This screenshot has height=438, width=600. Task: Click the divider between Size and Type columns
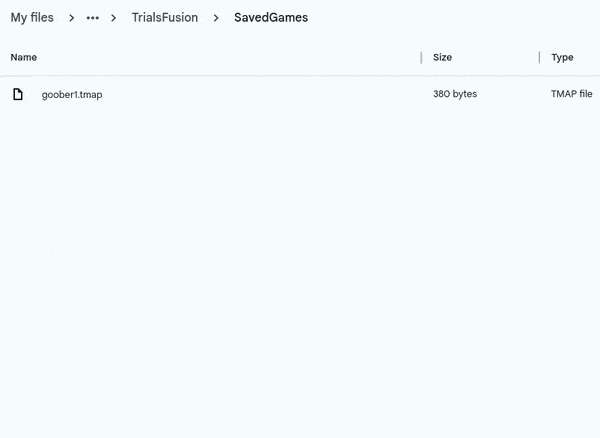click(x=539, y=57)
